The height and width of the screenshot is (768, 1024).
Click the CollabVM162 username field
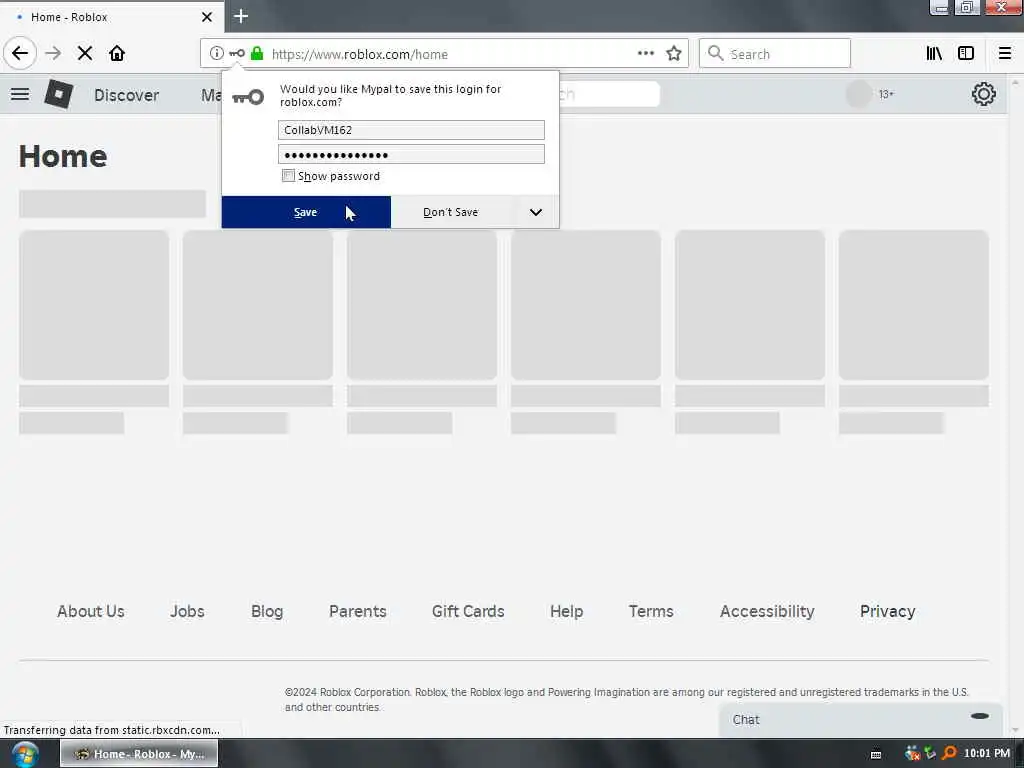click(411, 130)
